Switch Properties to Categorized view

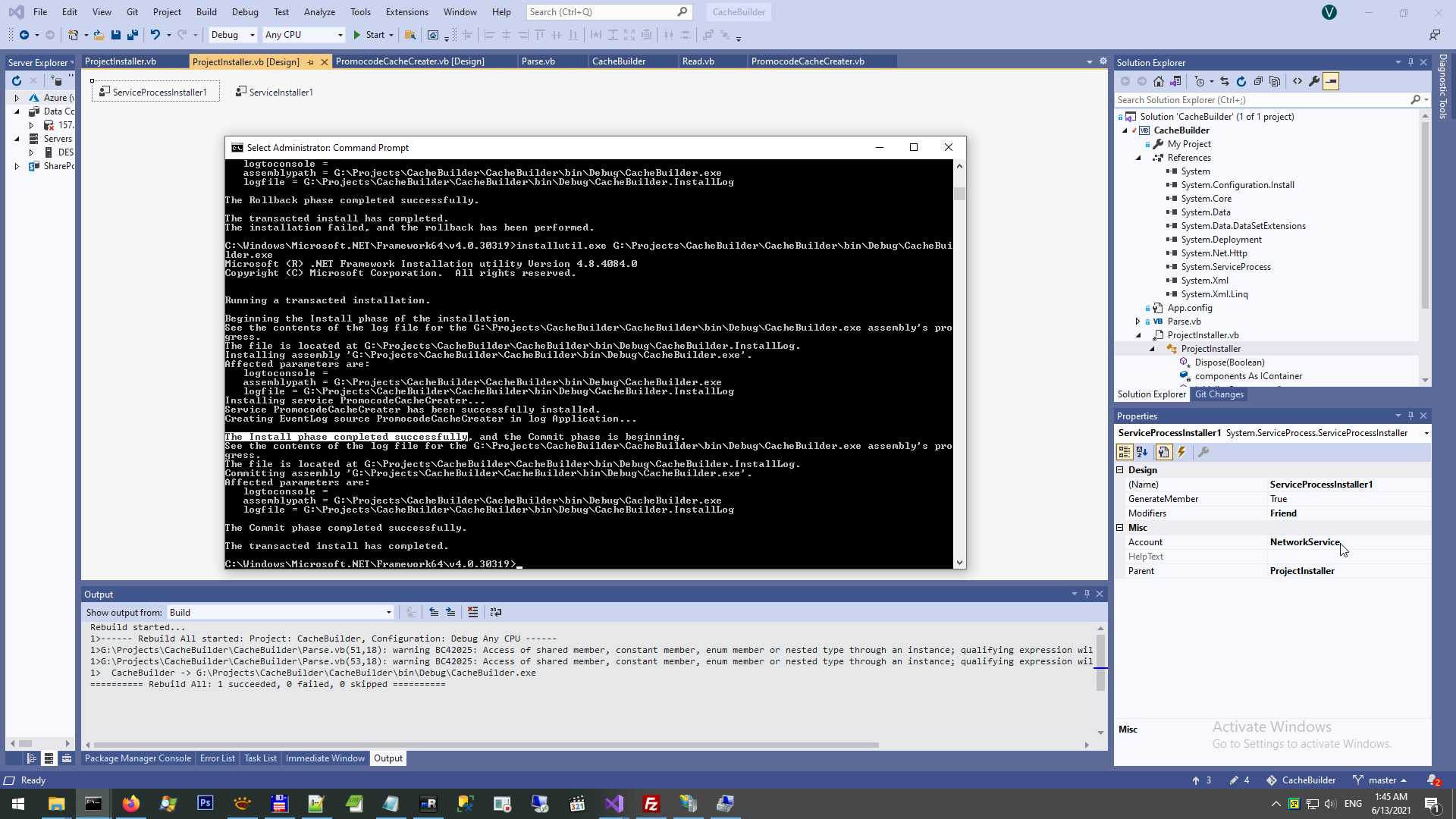tap(1124, 452)
